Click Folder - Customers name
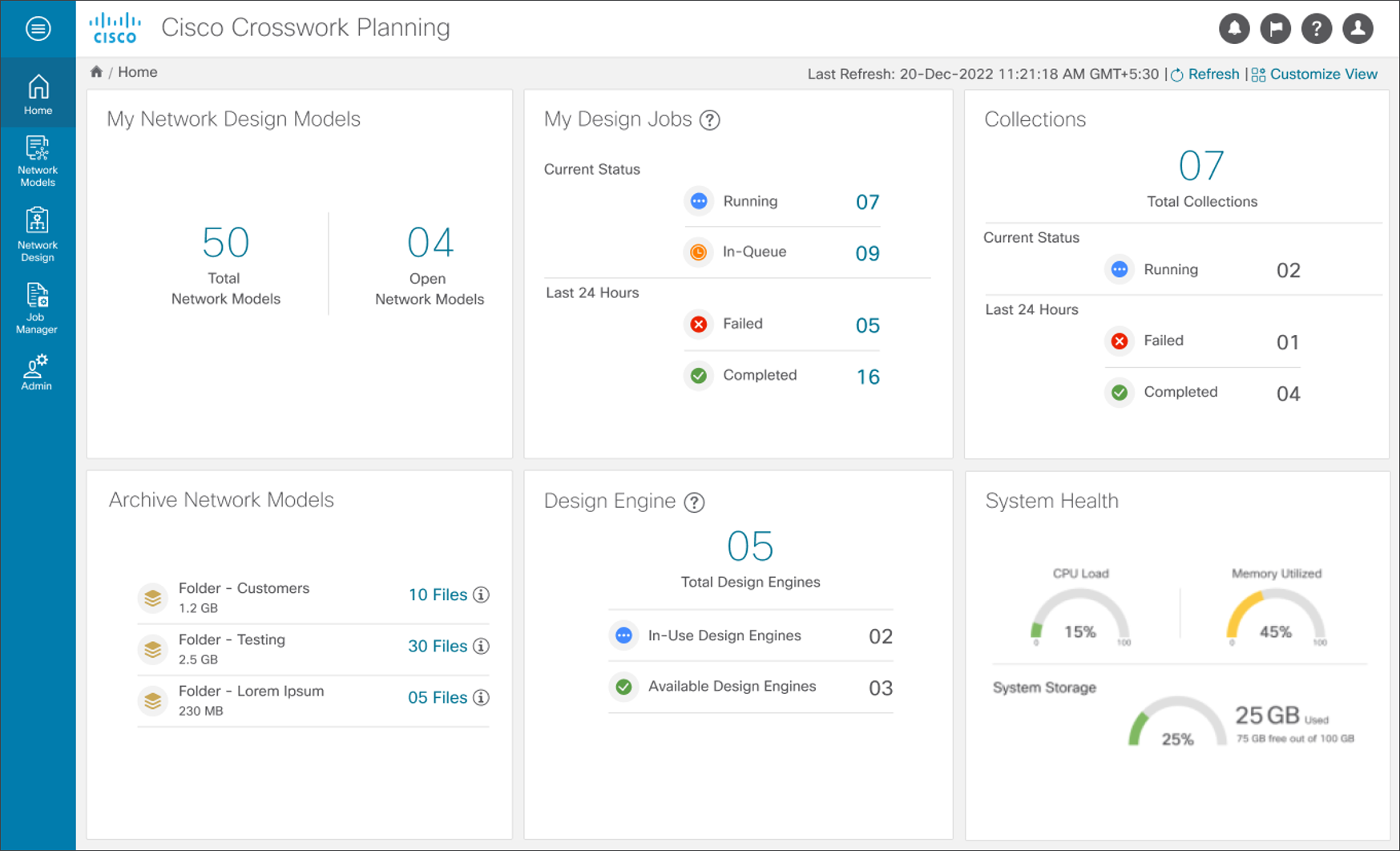 click(x=244, y=588)
